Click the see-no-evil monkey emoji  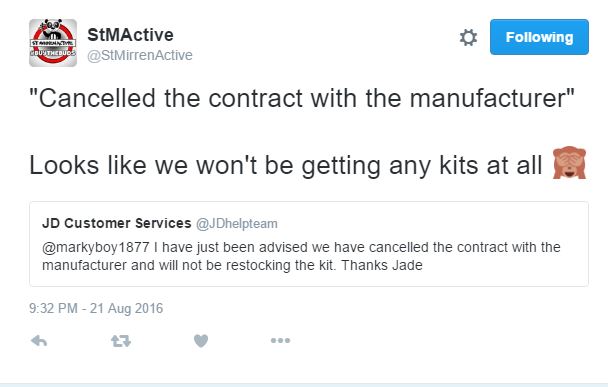[x=569, y=163]
